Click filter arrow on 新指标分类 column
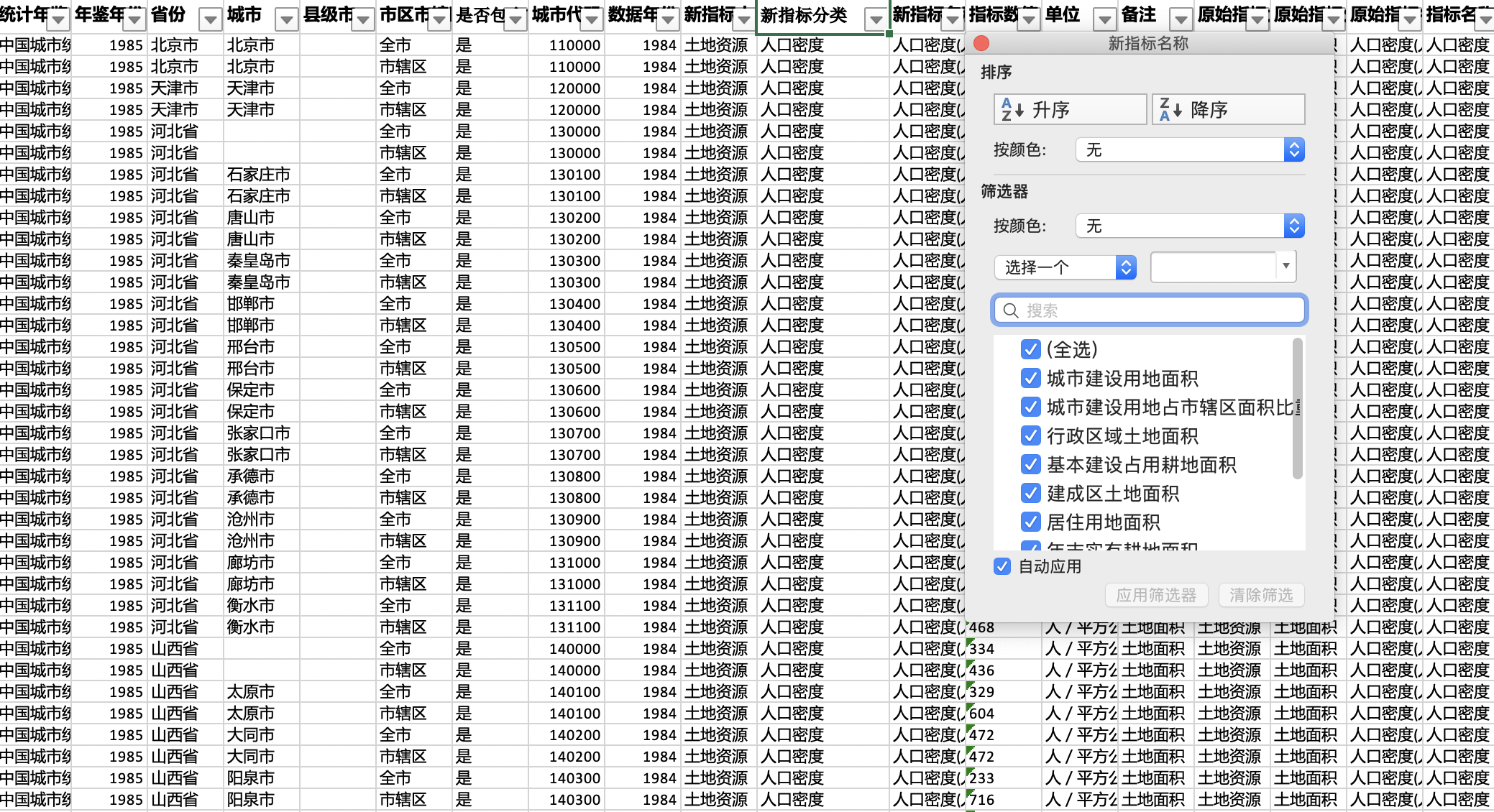 [875, 19]
